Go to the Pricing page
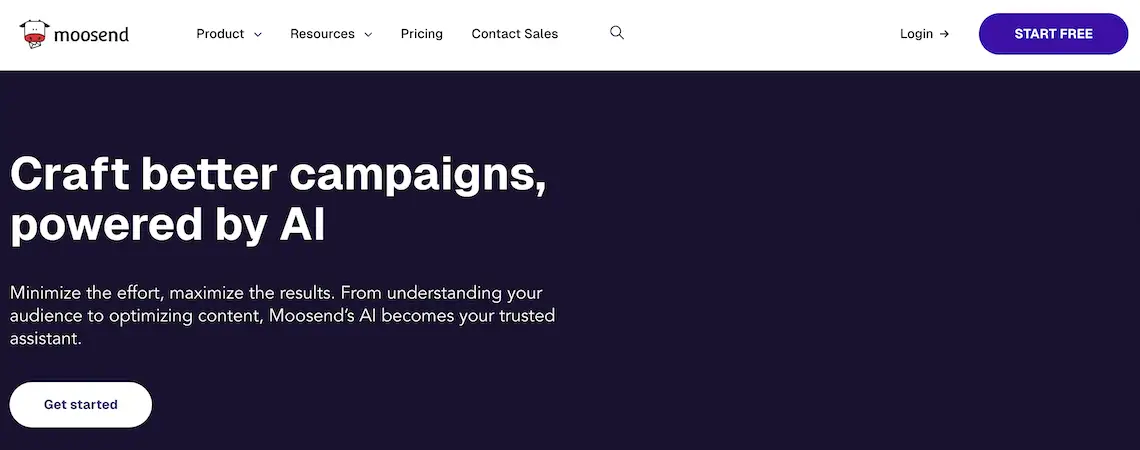This screenshot has height=450, width=1140. [422, 34]
